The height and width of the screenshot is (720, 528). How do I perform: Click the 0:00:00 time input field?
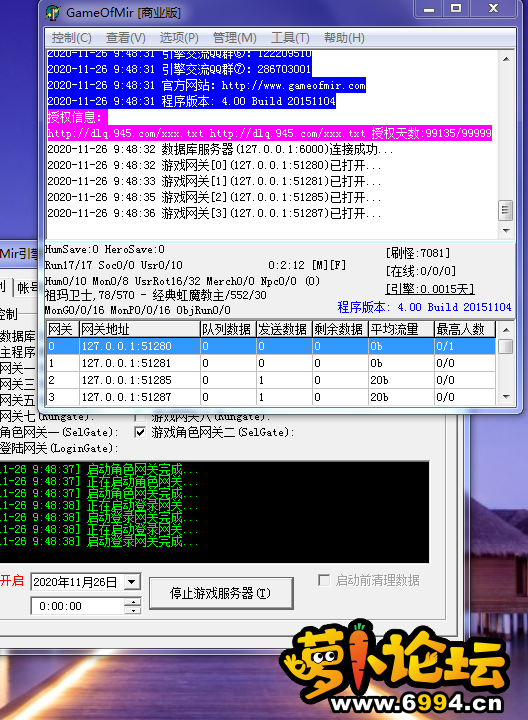(77, 606)
